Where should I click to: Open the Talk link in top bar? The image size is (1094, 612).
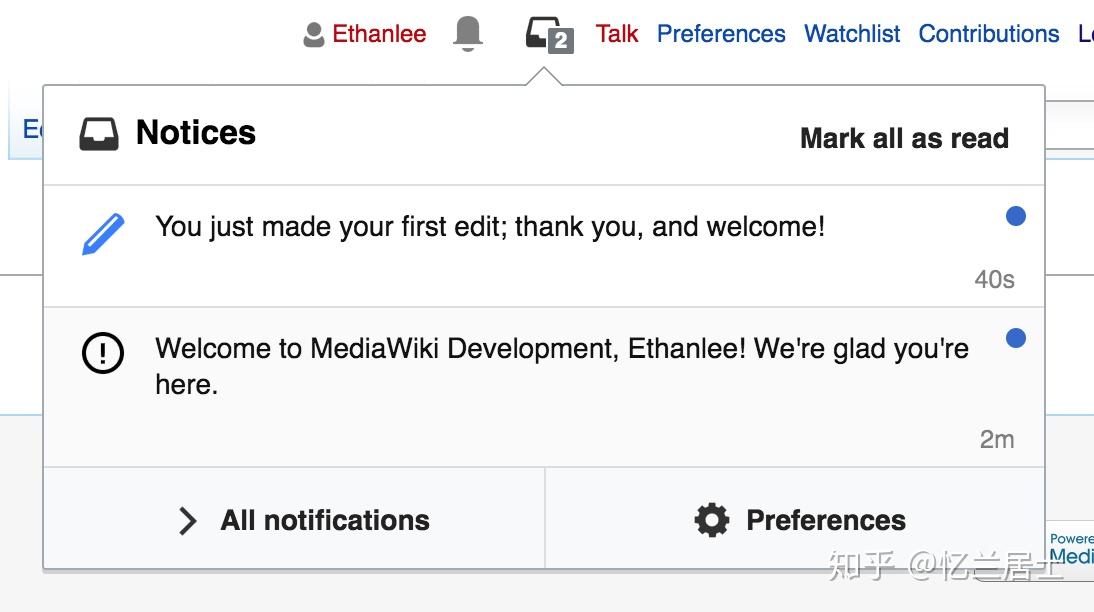617,34
